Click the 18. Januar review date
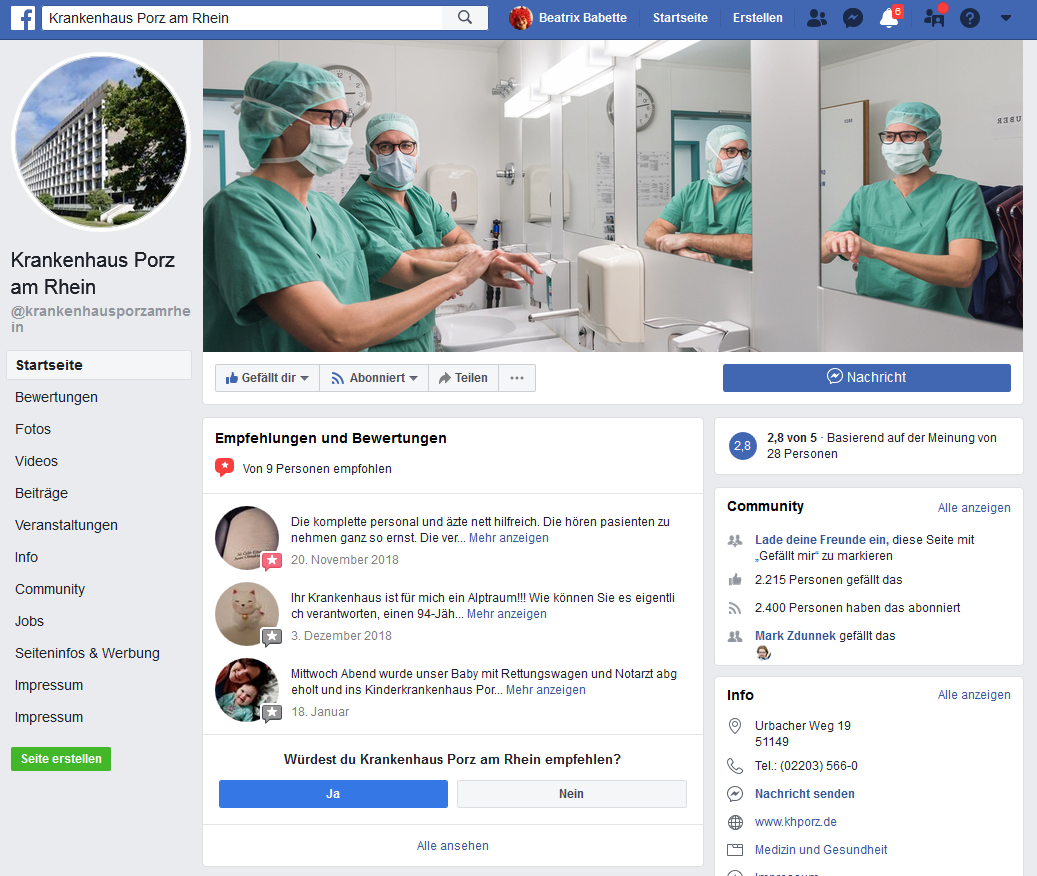Viewport: 1037px width, 876px height. 320,712
